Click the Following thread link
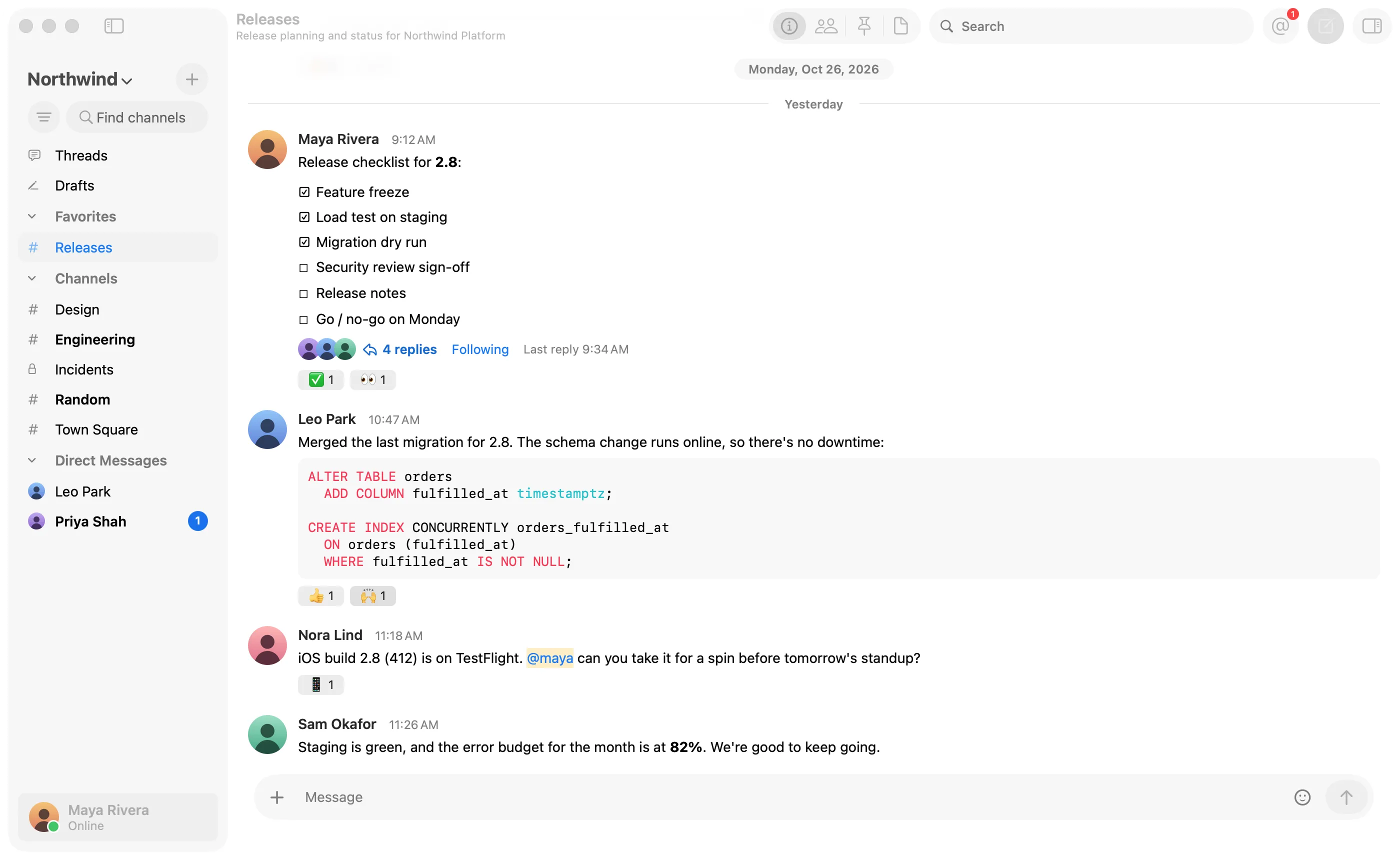The image size is (1400, 860). [x=480, y=349]
